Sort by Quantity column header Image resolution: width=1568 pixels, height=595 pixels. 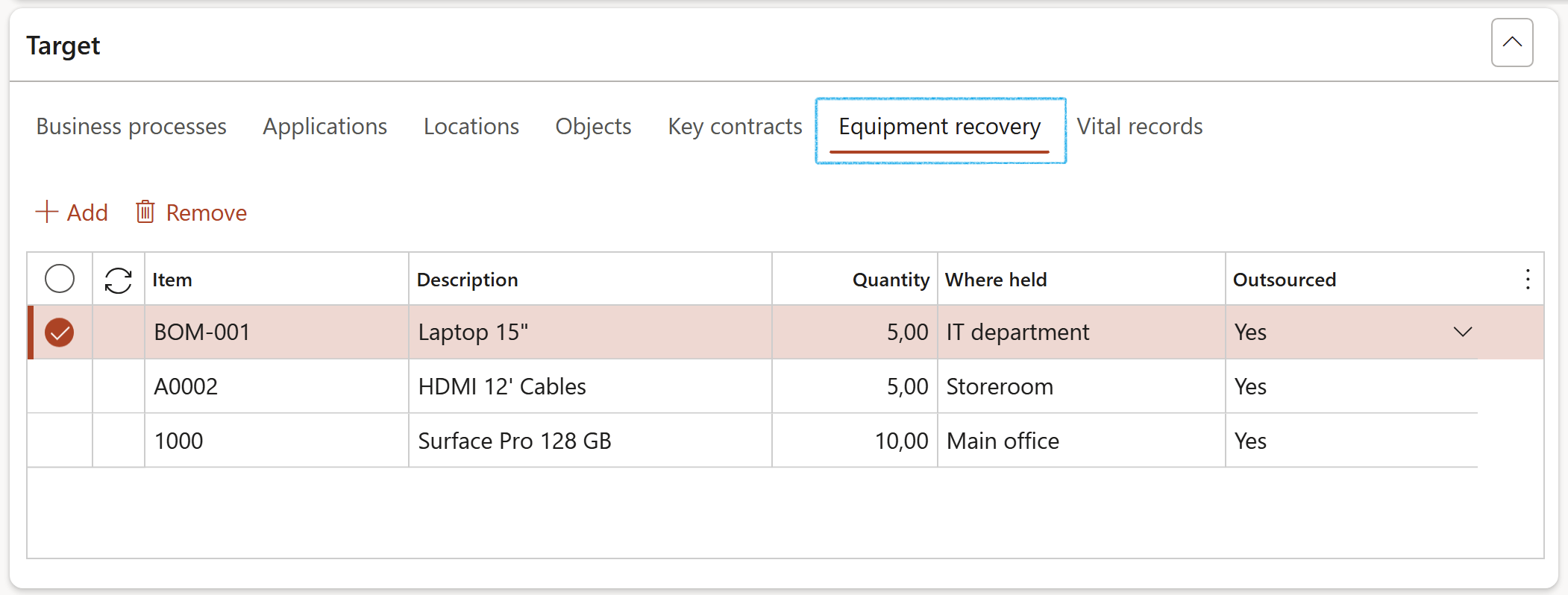coord(890,280)
